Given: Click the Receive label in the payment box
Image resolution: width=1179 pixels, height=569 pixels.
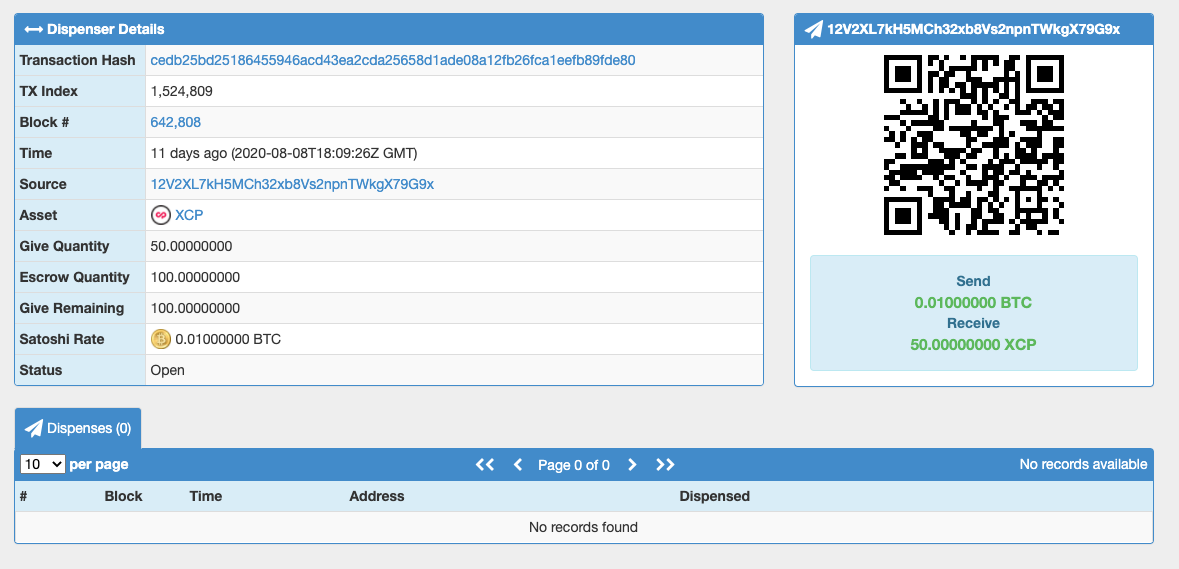Looking at the screenshot, I should (x=973, y=323).
